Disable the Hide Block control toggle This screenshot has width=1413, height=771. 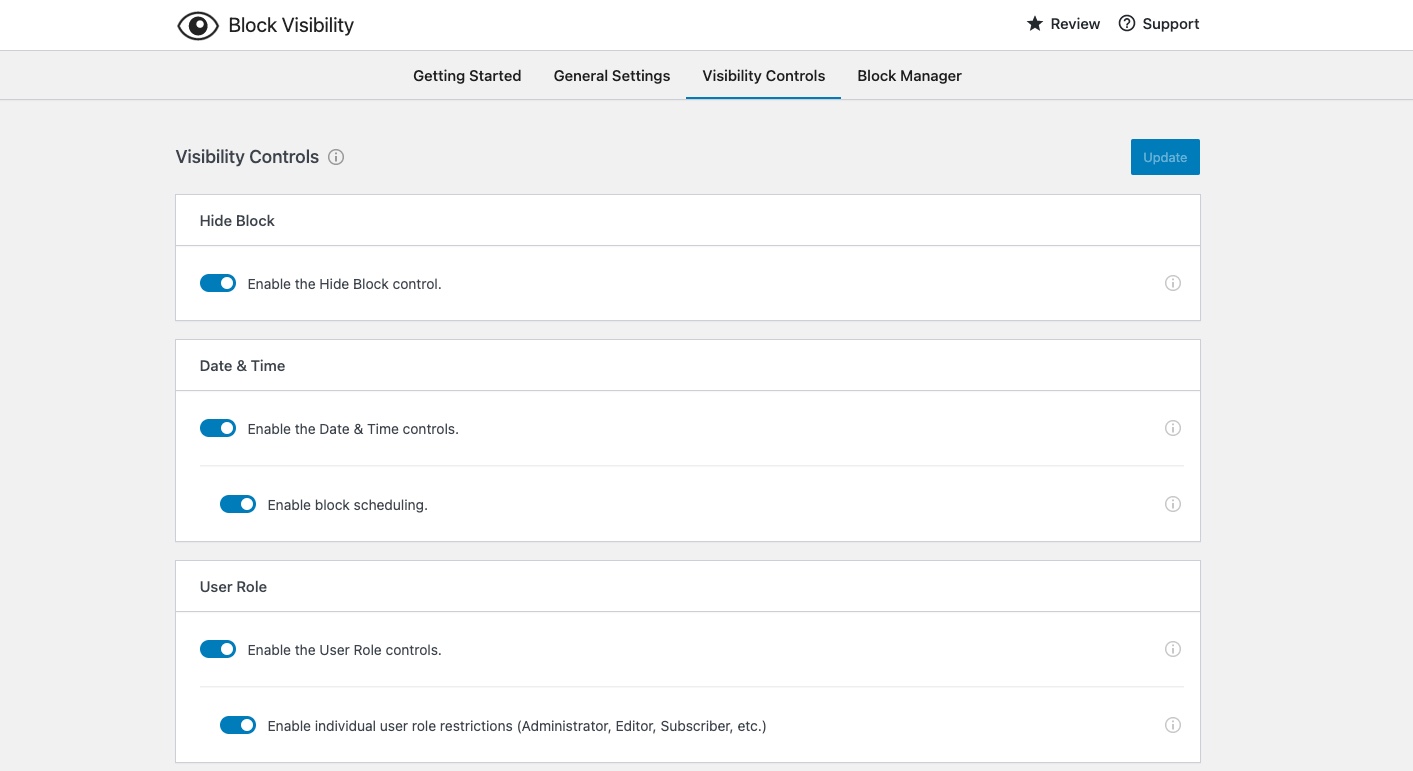218,283
